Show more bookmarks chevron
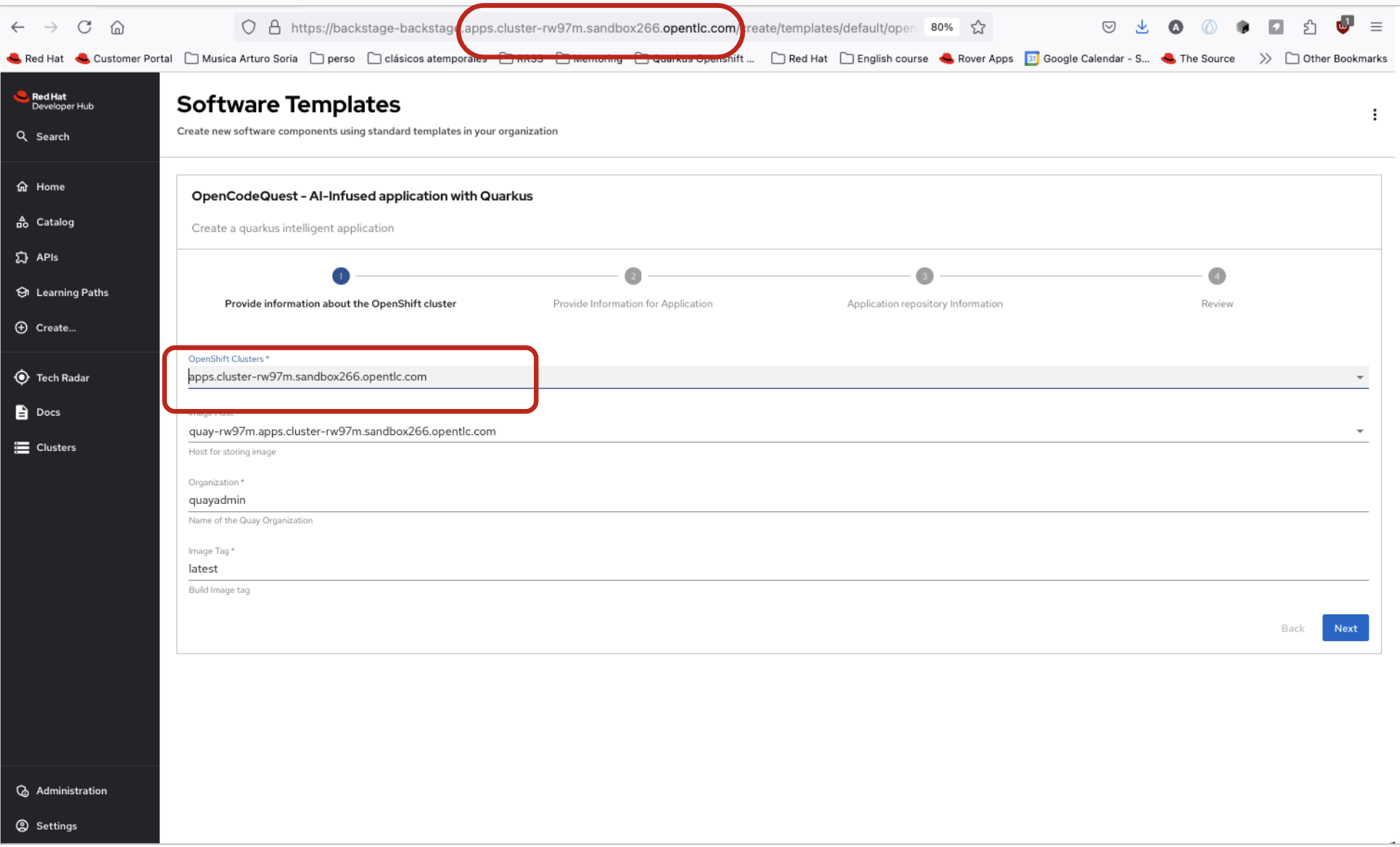The width and height of the screenshot is (1400, 847). coord(1265,59)
